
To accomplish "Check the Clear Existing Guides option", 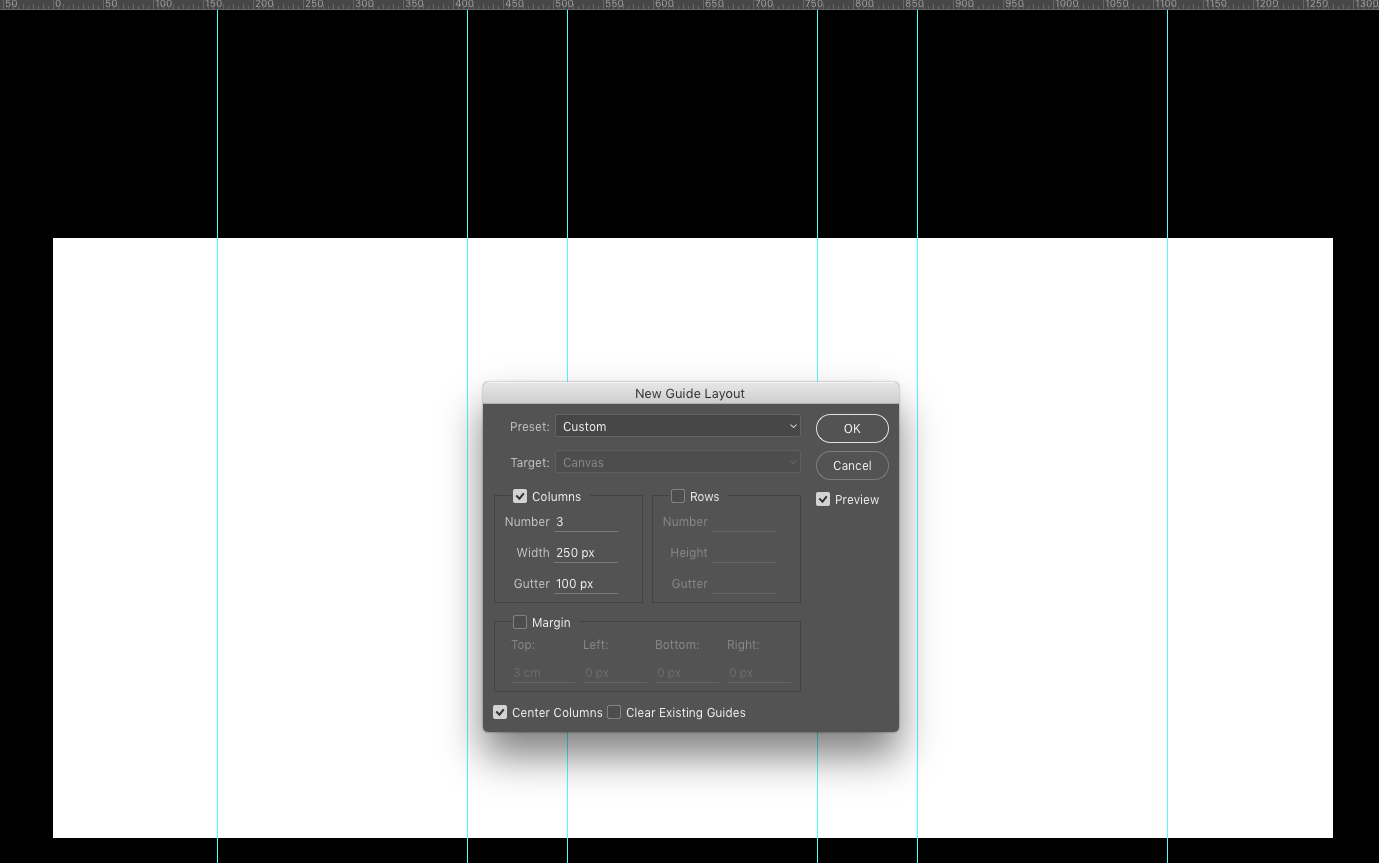I will coord(614,712).
